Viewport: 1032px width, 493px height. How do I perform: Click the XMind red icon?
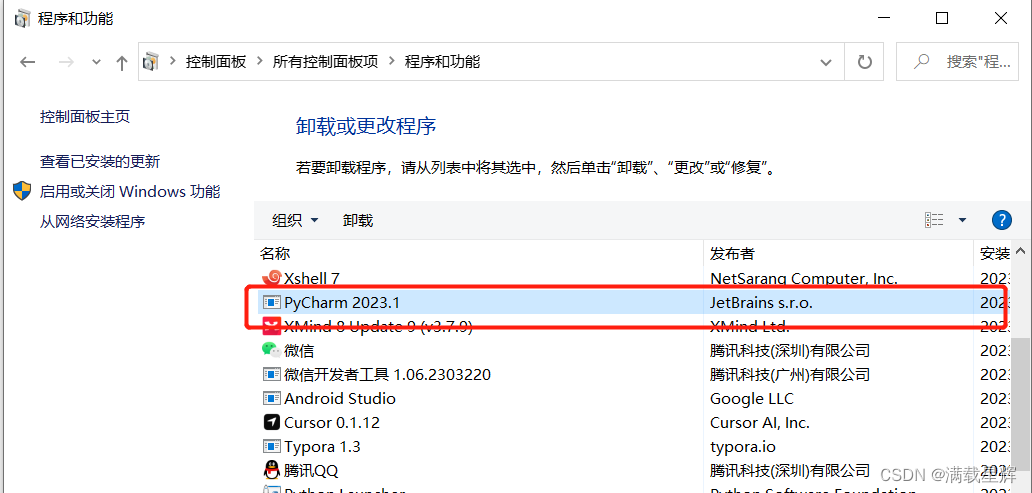[x=271, y=326]
